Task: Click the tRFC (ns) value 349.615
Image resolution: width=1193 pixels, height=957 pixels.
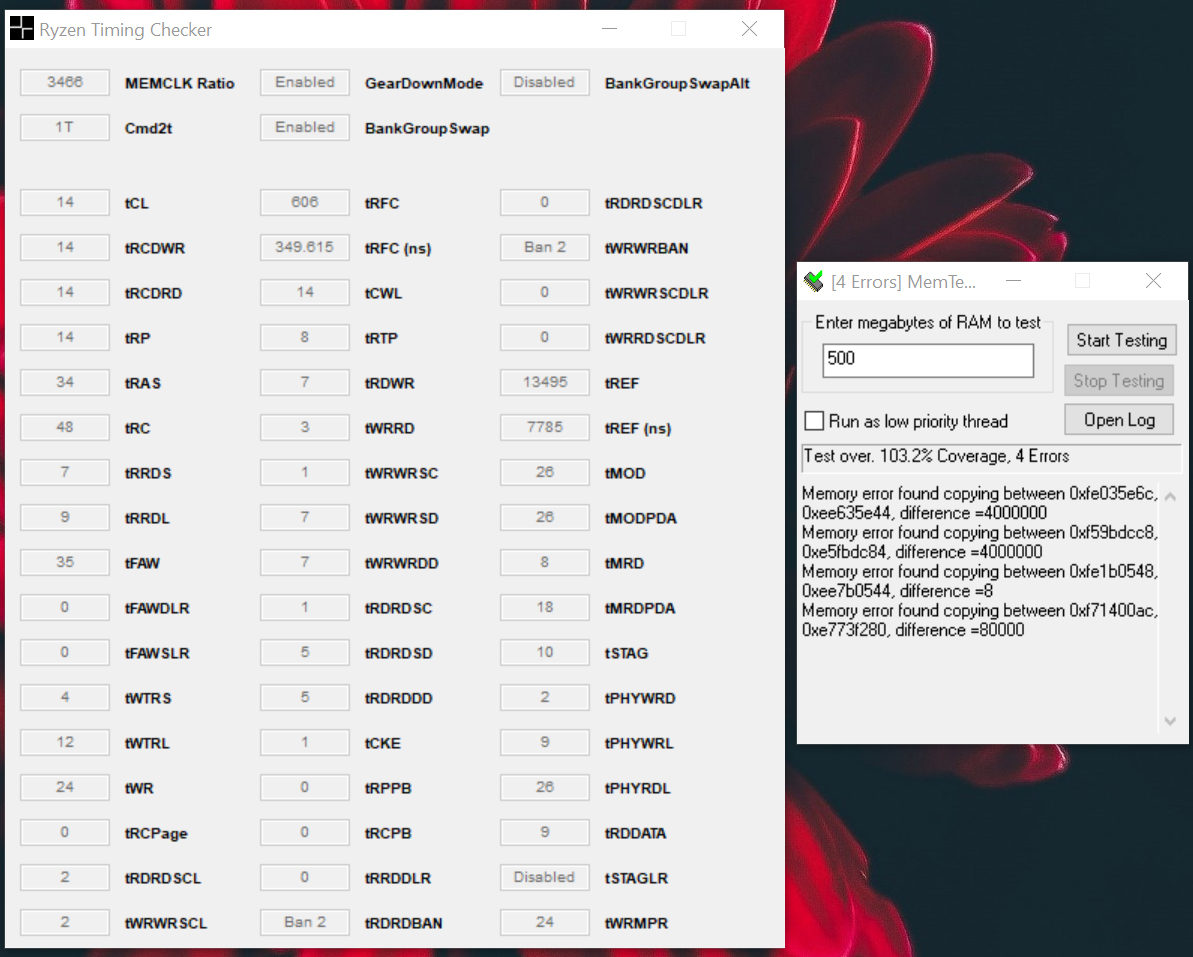Action: click(x=304, y=247)
